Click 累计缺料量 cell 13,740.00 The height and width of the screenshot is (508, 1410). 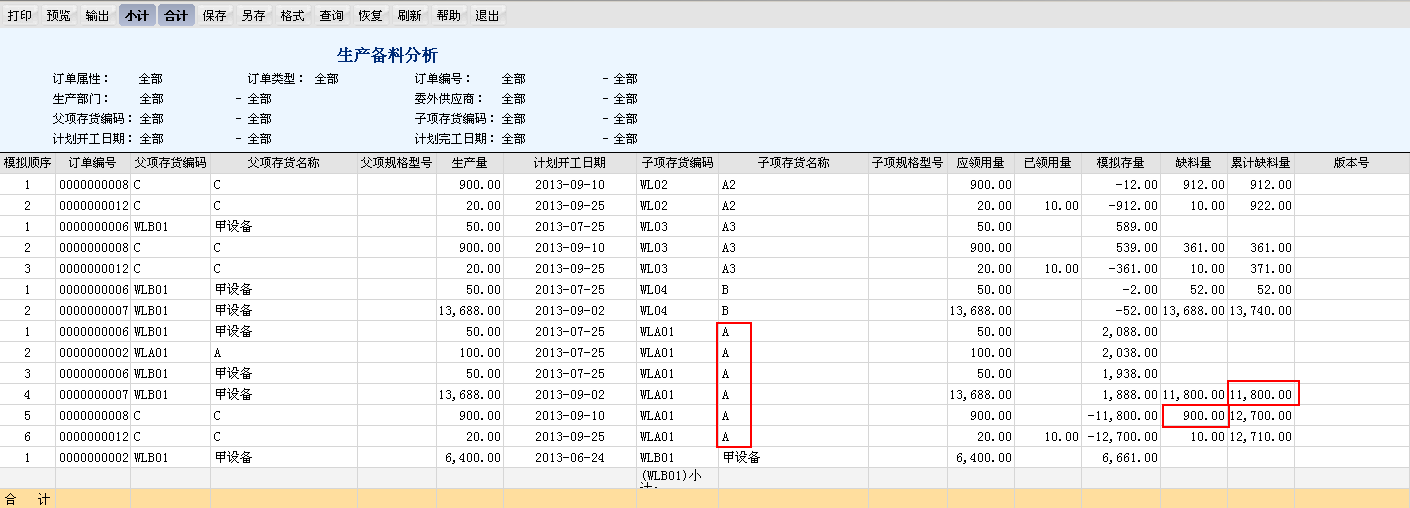(1260, 310)
